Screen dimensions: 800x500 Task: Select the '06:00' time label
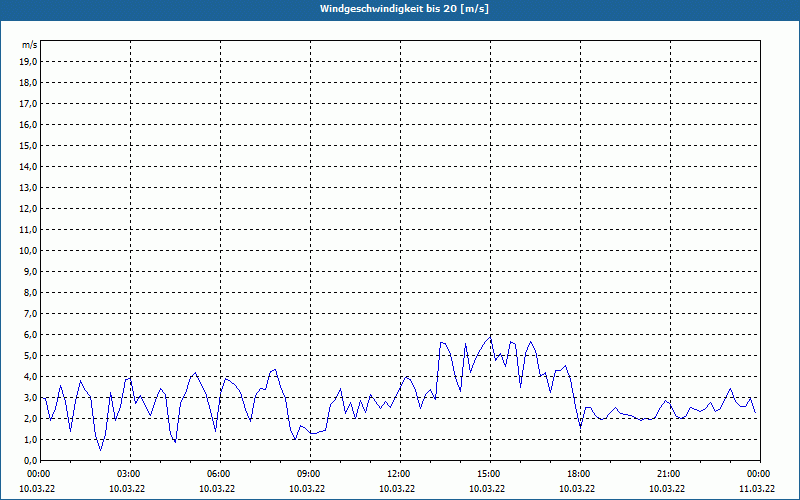coord(220,474)
